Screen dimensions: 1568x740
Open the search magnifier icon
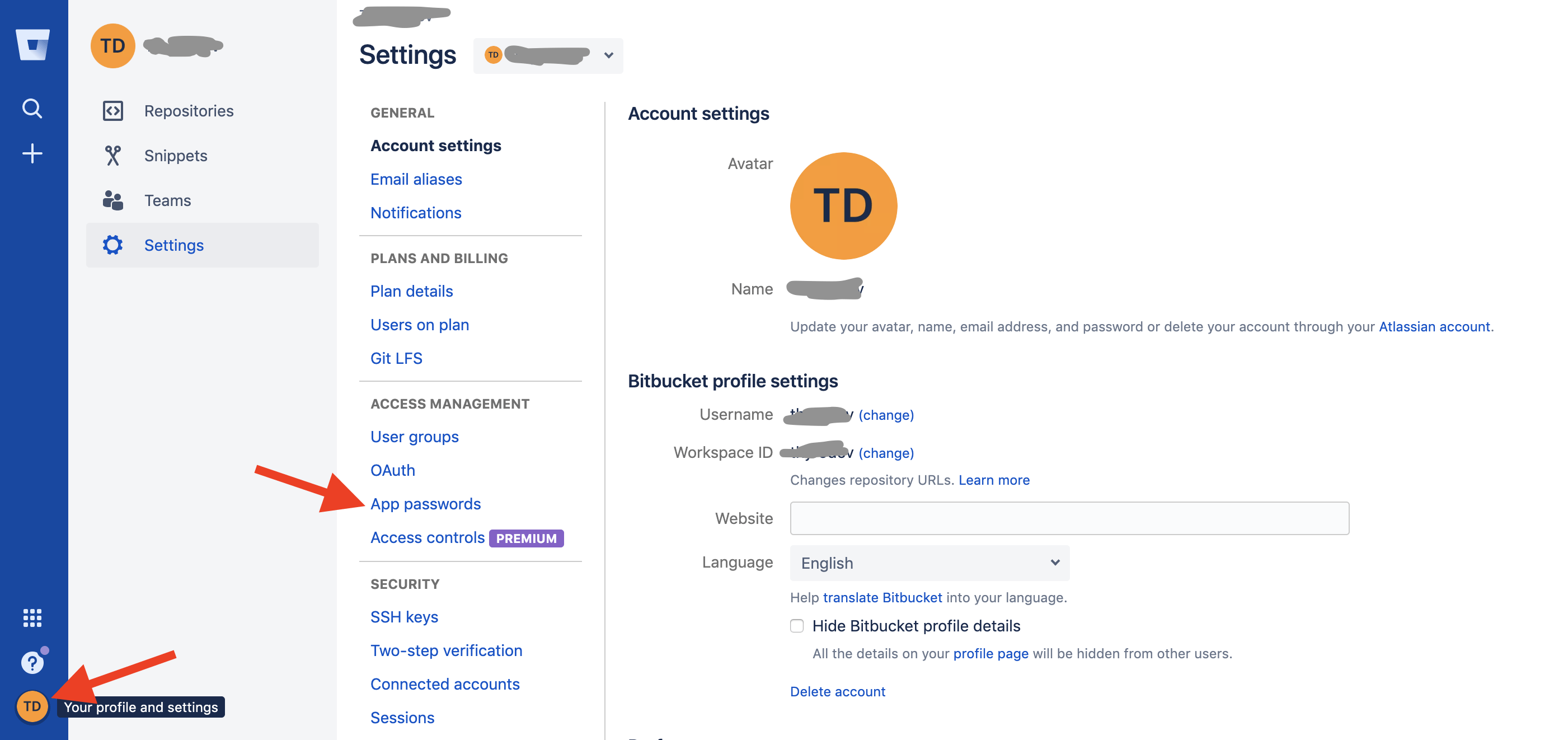click(x=32, y=109)
